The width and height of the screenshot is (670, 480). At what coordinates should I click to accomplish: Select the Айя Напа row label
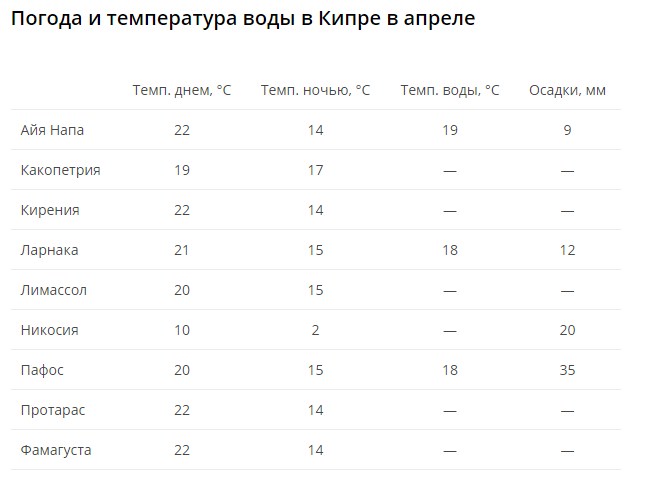pyautogui.click(x=52, y=130)
